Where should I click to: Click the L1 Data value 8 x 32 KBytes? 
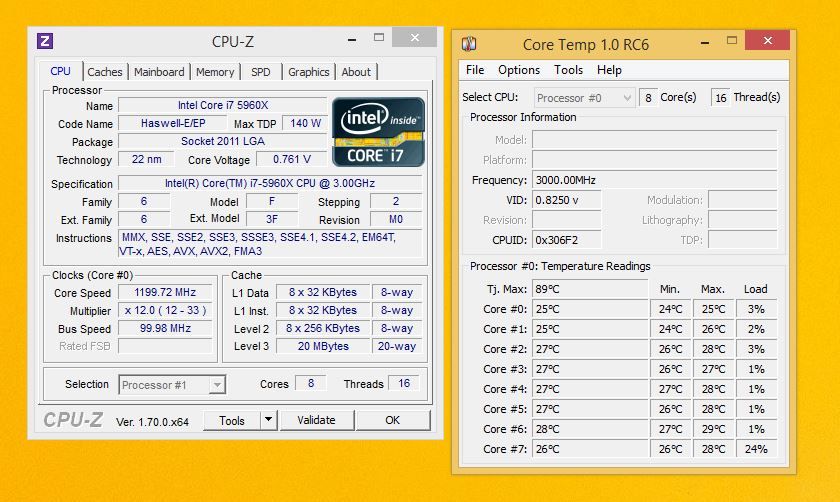click(322, 293)
